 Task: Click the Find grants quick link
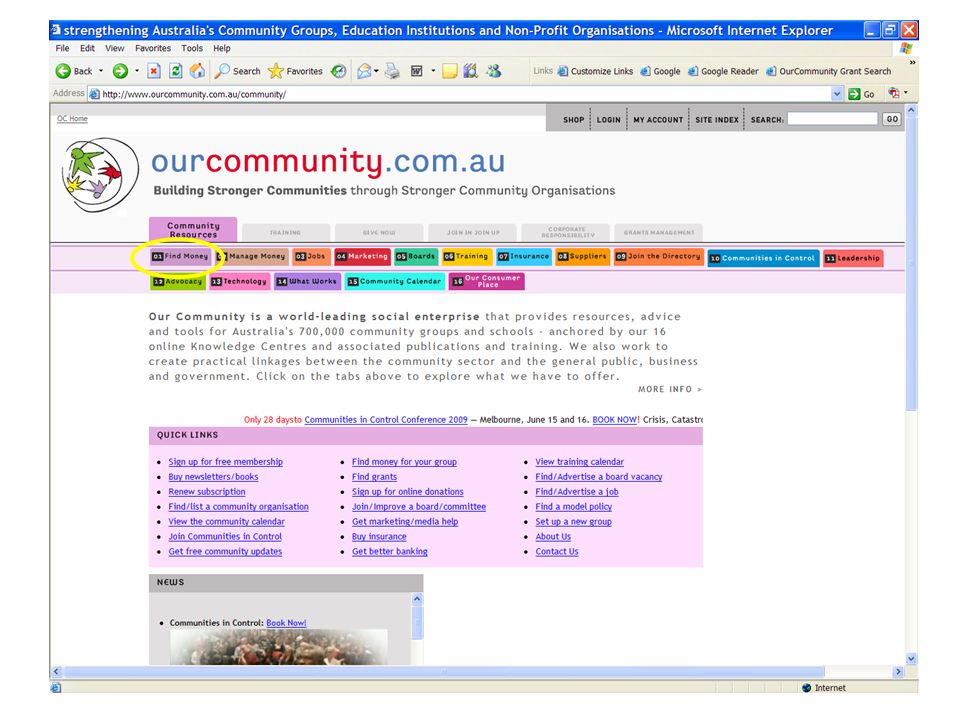pyautogui.click(x=374, y=476)
